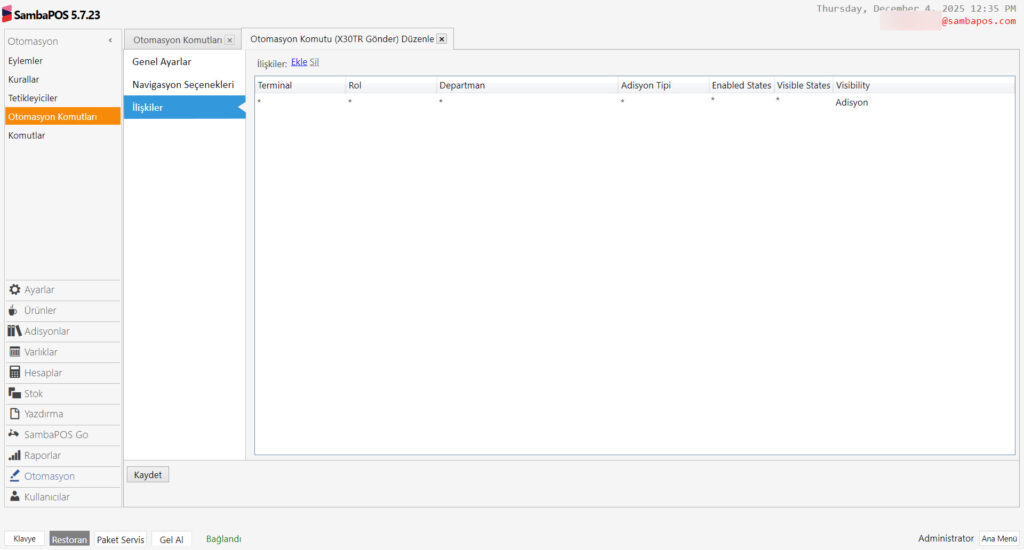Close the Otomasyon Komutları tab
This screenshot has width=1024, height=550.
[229, 40]
